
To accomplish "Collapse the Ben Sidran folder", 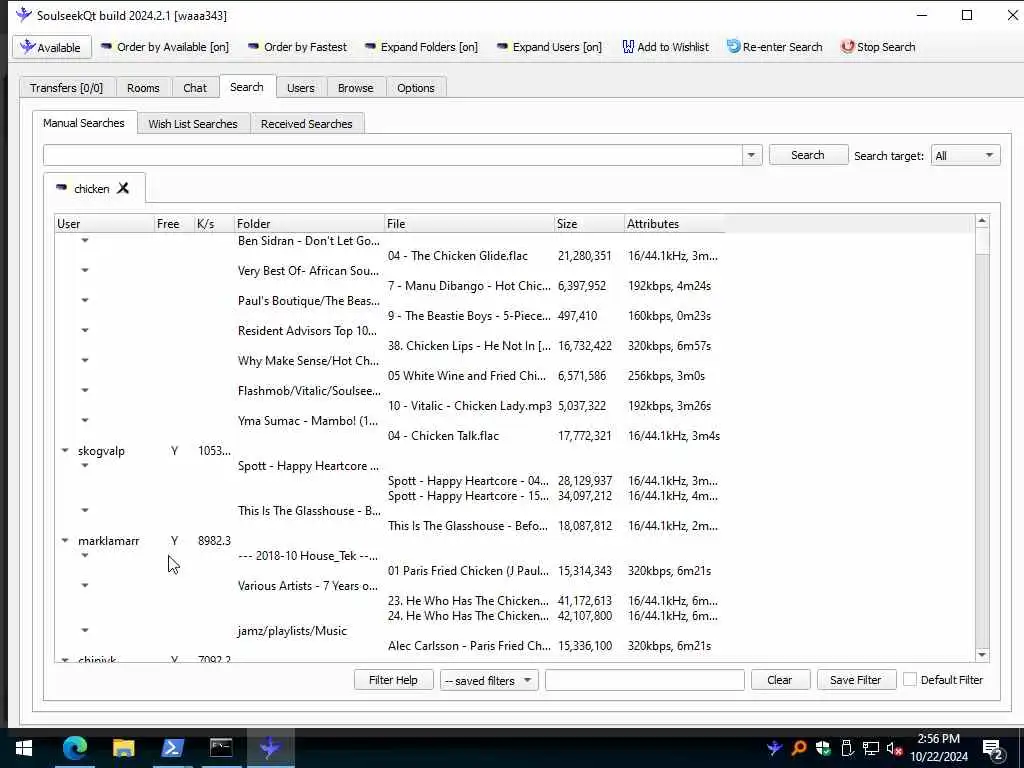I will 85,240.
